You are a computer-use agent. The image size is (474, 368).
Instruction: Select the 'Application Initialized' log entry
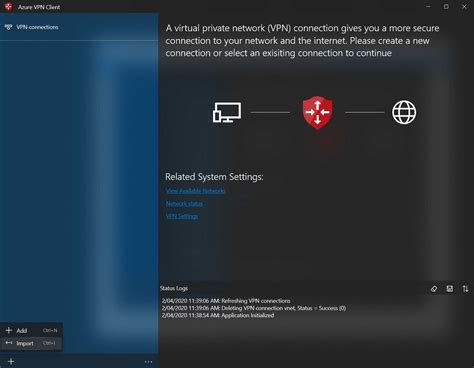[x=218, y=315]
